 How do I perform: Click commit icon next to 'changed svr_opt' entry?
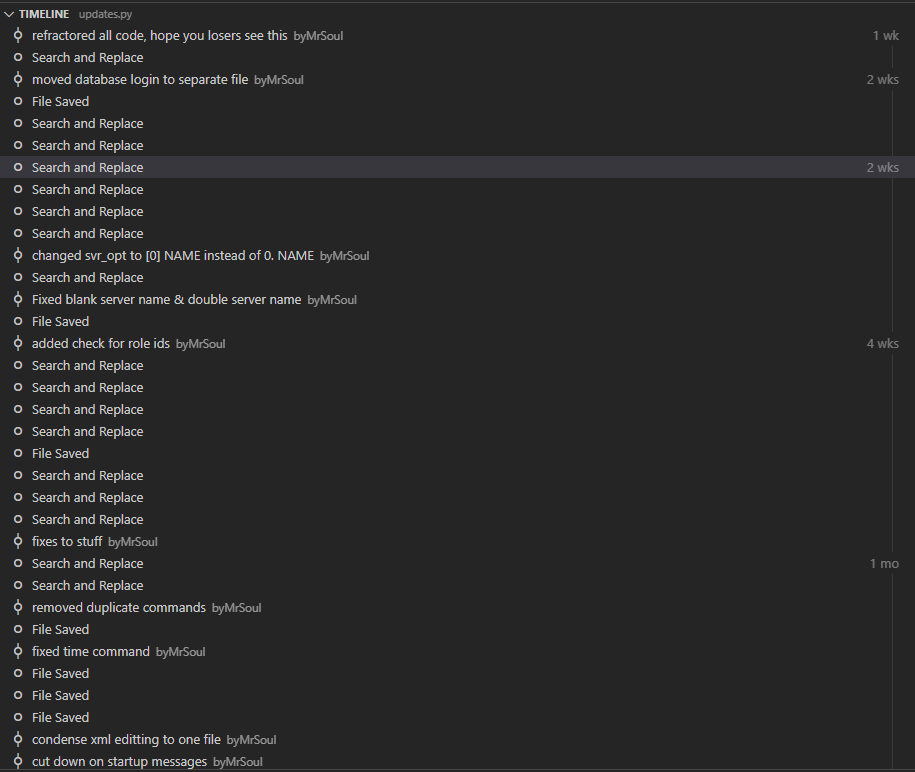pos(18,256)
